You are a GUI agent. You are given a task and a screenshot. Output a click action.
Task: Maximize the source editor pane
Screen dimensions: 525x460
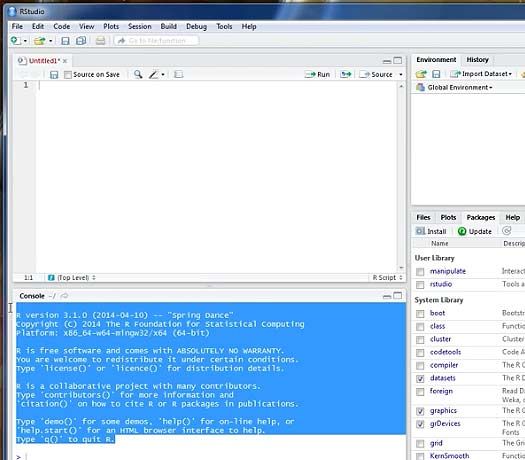click(397, 60)
